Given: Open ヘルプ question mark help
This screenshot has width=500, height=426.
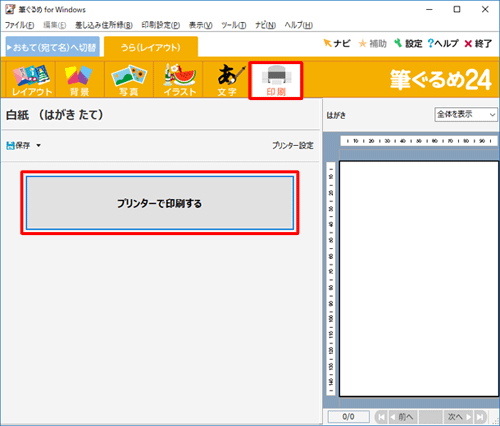Looking at the screenshot, I should point(443,43).
